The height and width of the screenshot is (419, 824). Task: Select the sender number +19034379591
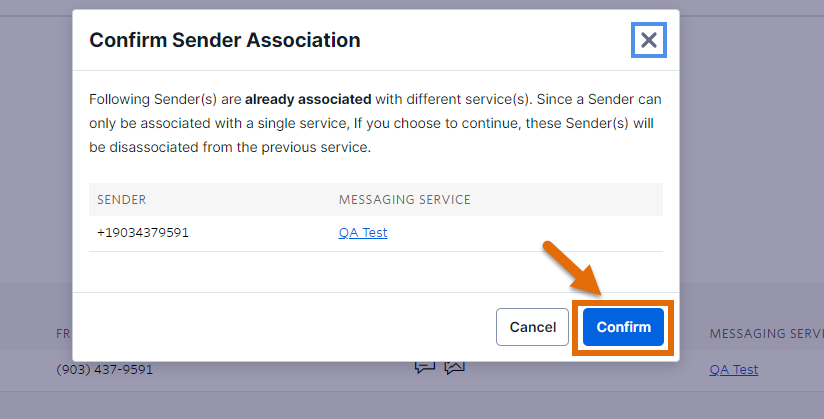[143, 233]
